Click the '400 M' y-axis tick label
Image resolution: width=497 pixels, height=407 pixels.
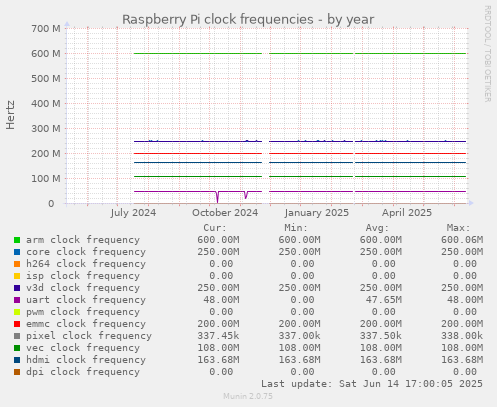click(x=46, y=104)
